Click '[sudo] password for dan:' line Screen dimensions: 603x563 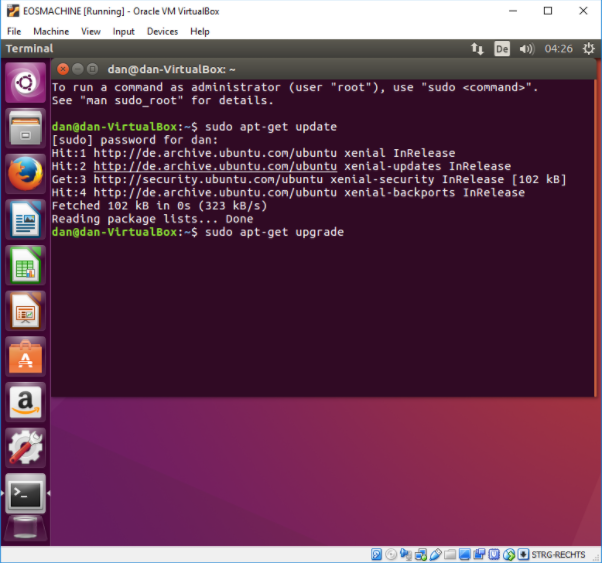click(135, 140)
